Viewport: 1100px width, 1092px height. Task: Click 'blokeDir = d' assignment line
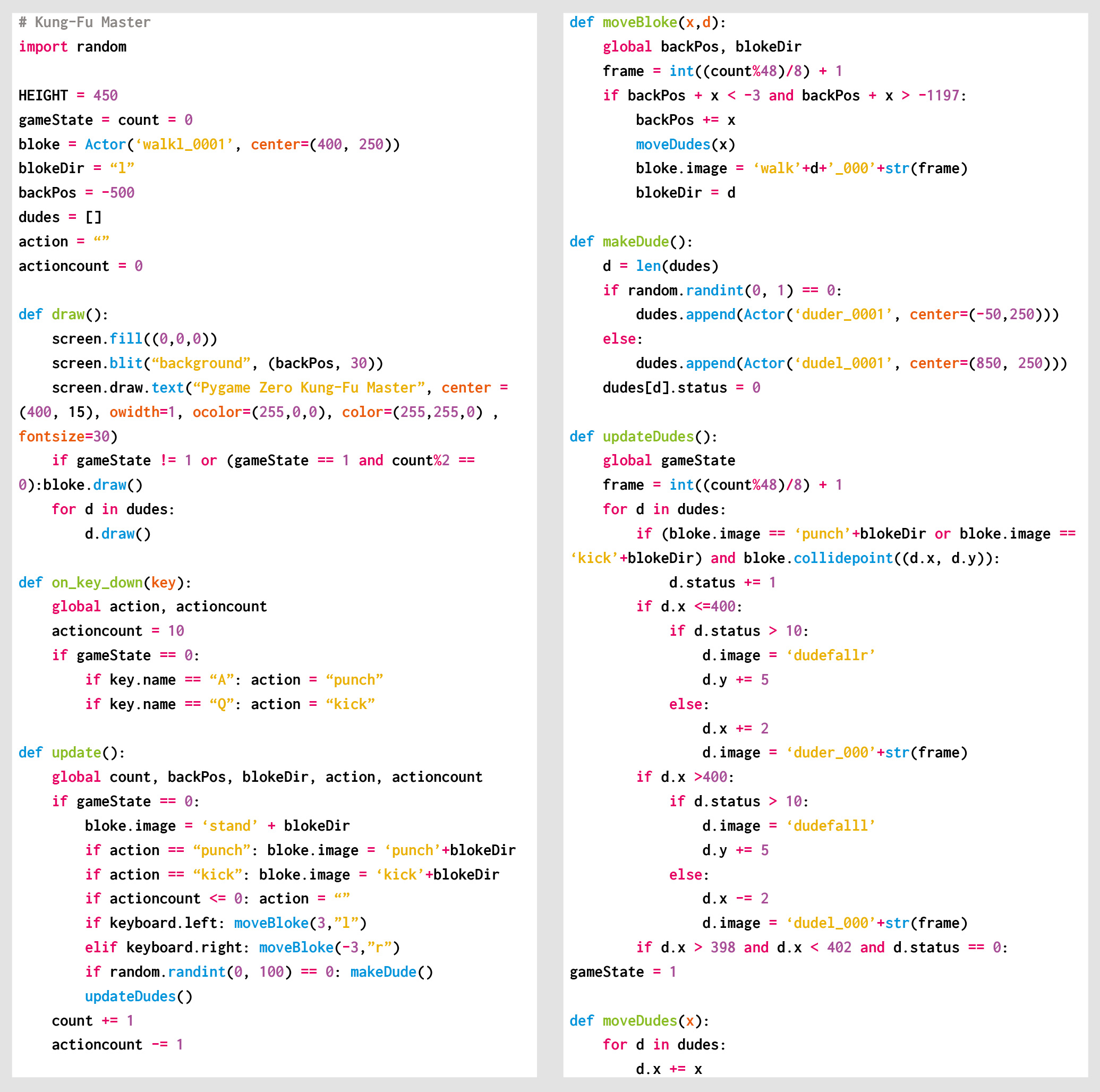(685, 192)
